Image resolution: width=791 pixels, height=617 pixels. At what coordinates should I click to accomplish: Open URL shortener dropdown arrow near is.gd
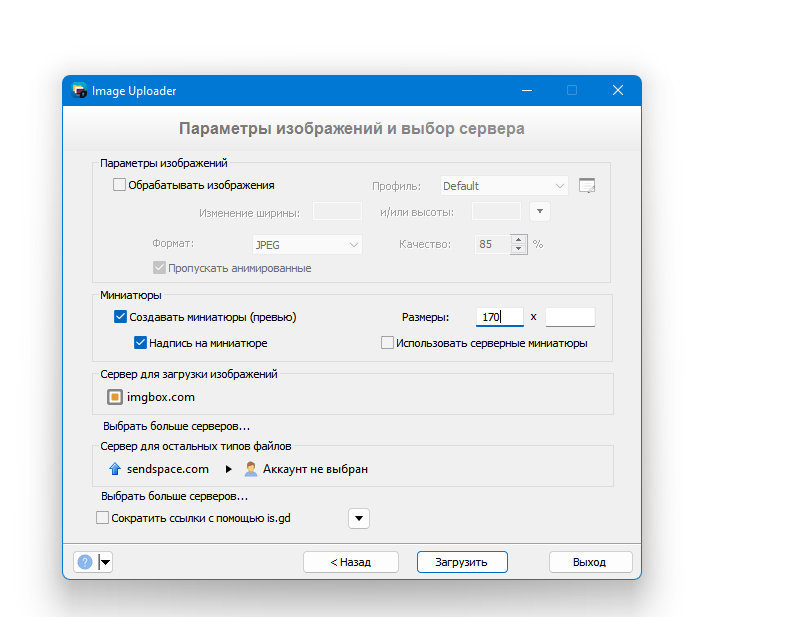359,518
